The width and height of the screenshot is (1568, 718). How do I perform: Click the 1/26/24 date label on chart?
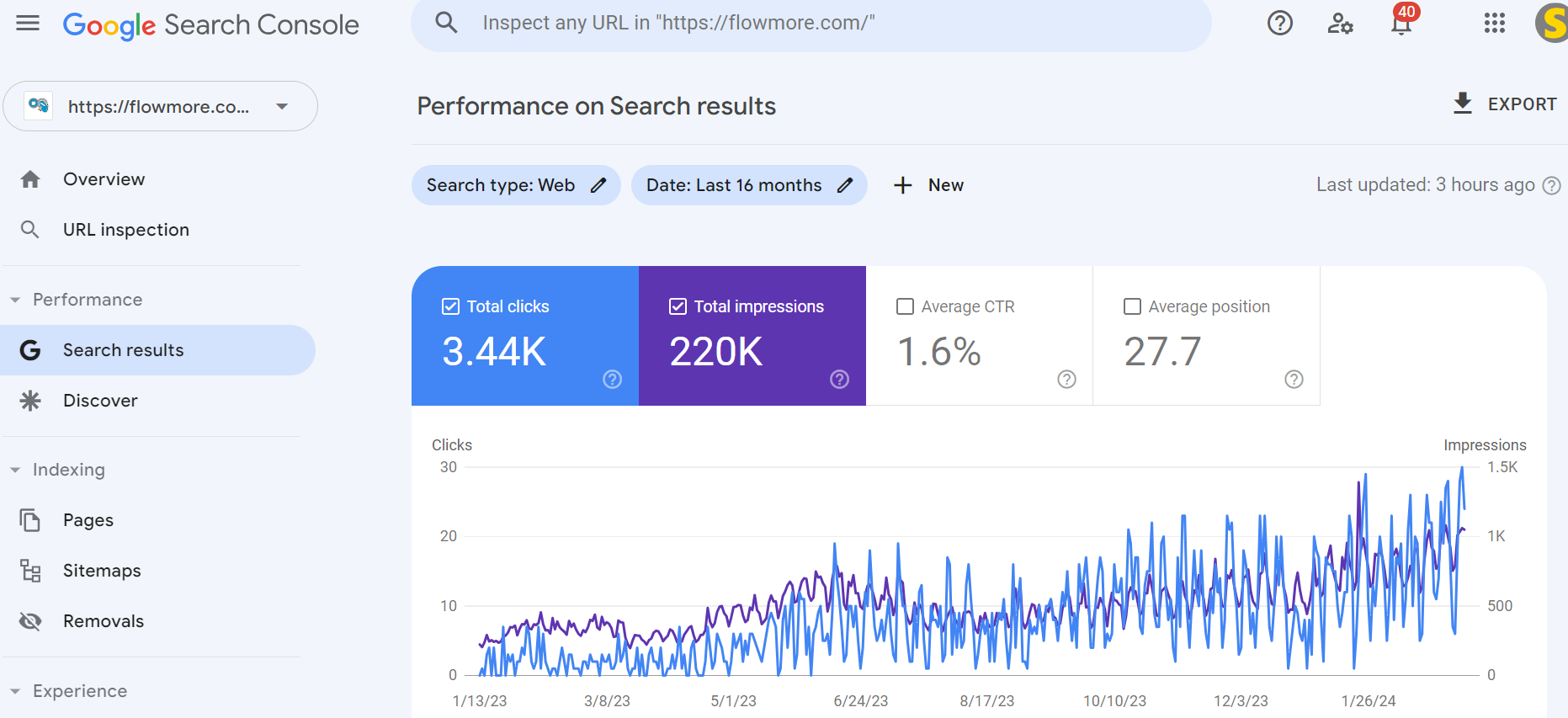(1369, 701)
